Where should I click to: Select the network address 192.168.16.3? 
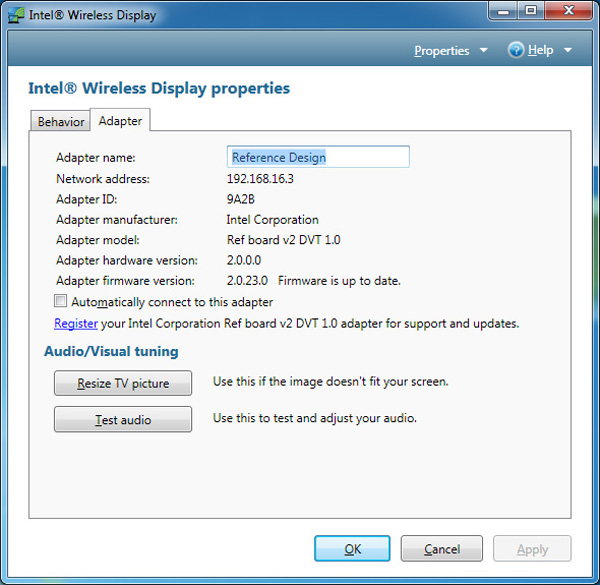[260, 179]
